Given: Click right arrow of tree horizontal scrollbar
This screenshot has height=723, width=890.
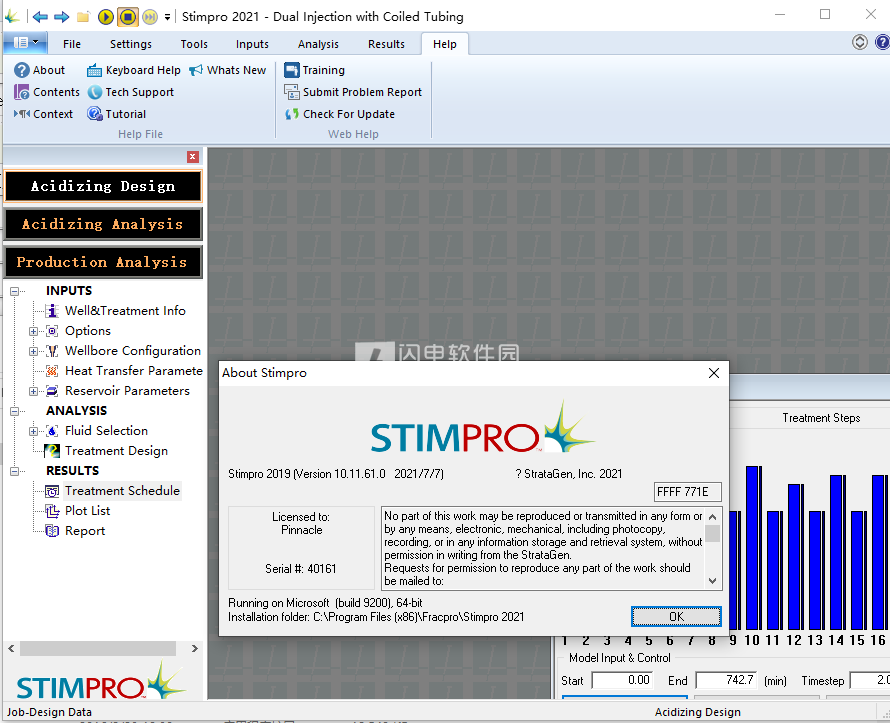Looking at the screenshot, I should click(195, 648).
